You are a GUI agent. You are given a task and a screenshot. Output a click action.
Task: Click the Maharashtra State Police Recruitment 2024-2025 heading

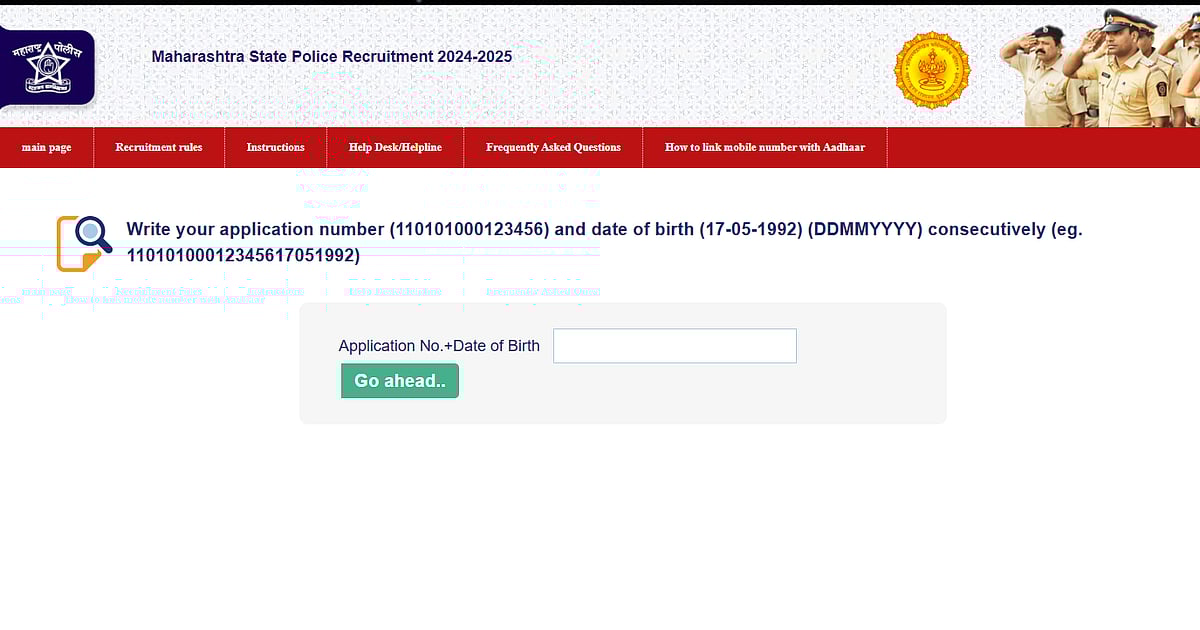click(x=331, y=56)
